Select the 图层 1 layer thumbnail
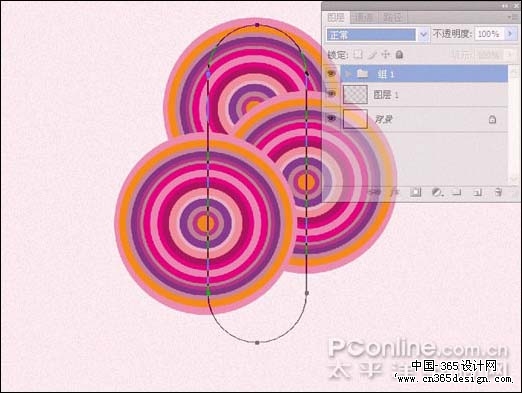The height and width of the screenshot is (393, 522). coord(355,95)
